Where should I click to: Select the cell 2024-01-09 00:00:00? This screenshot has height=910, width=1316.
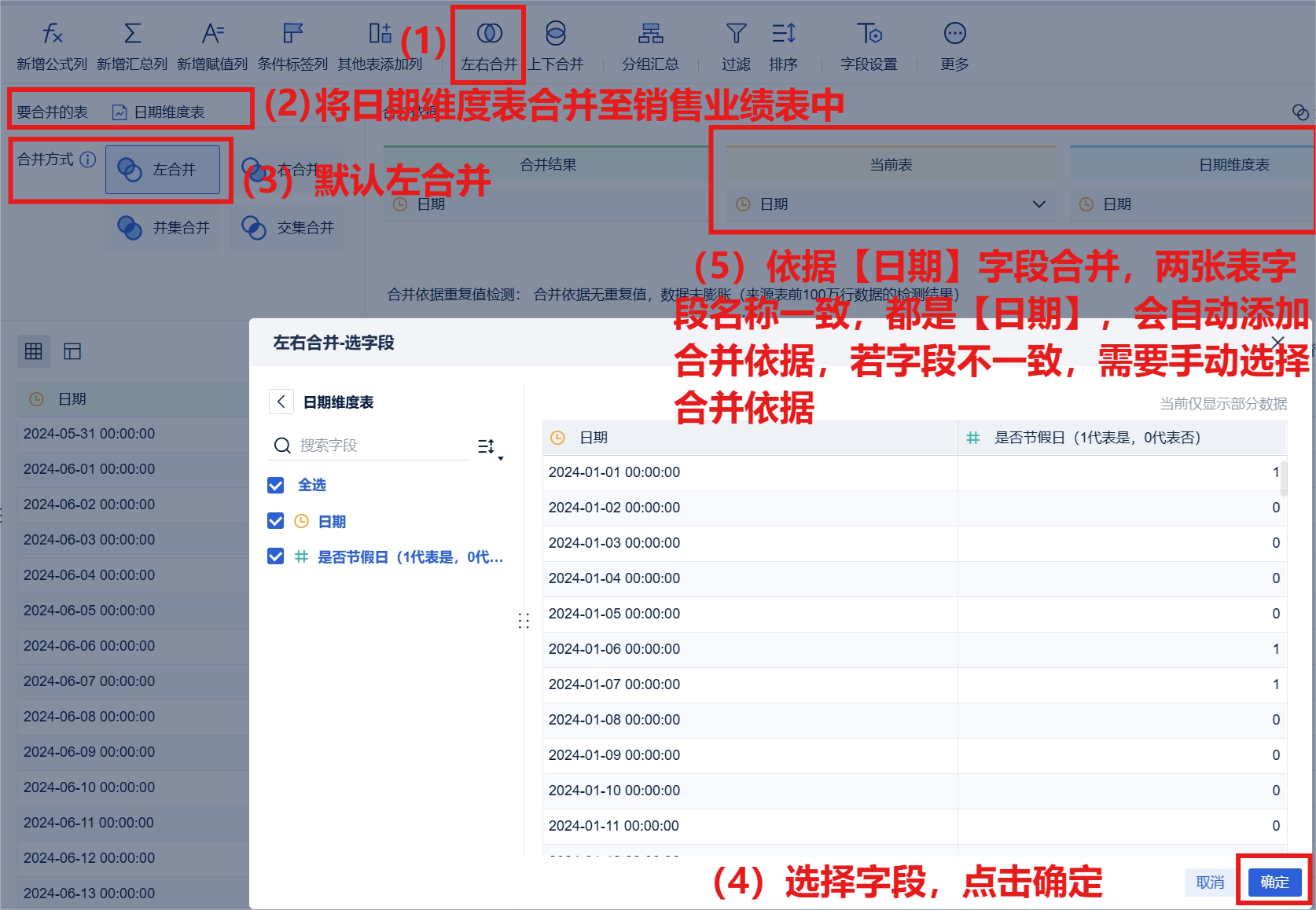click(x=750, y=755)
